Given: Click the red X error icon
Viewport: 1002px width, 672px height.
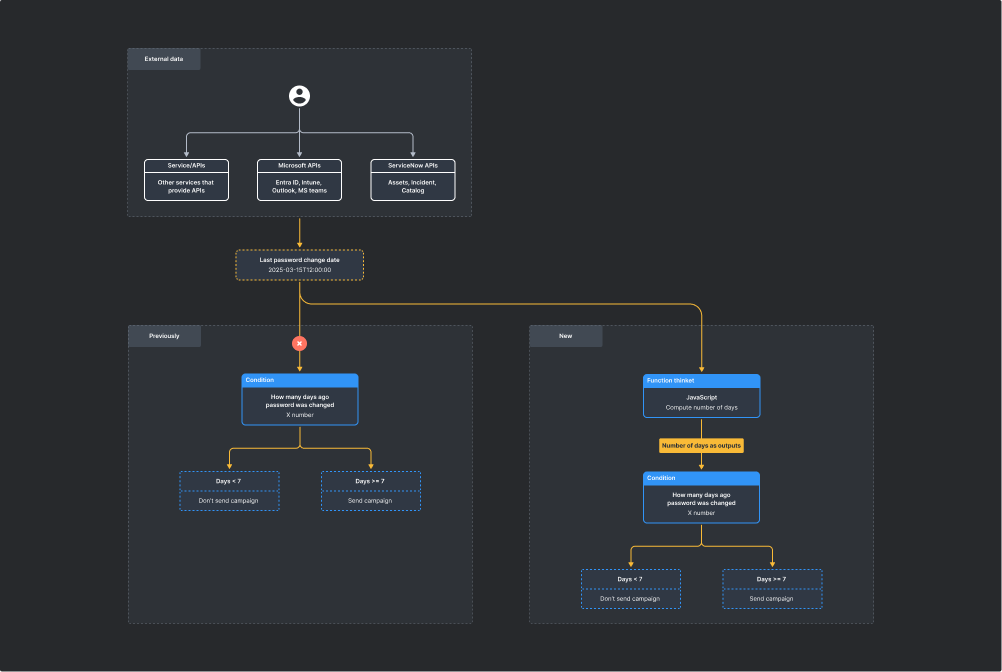Looking at the screenshot, I should tap(299, 343).
